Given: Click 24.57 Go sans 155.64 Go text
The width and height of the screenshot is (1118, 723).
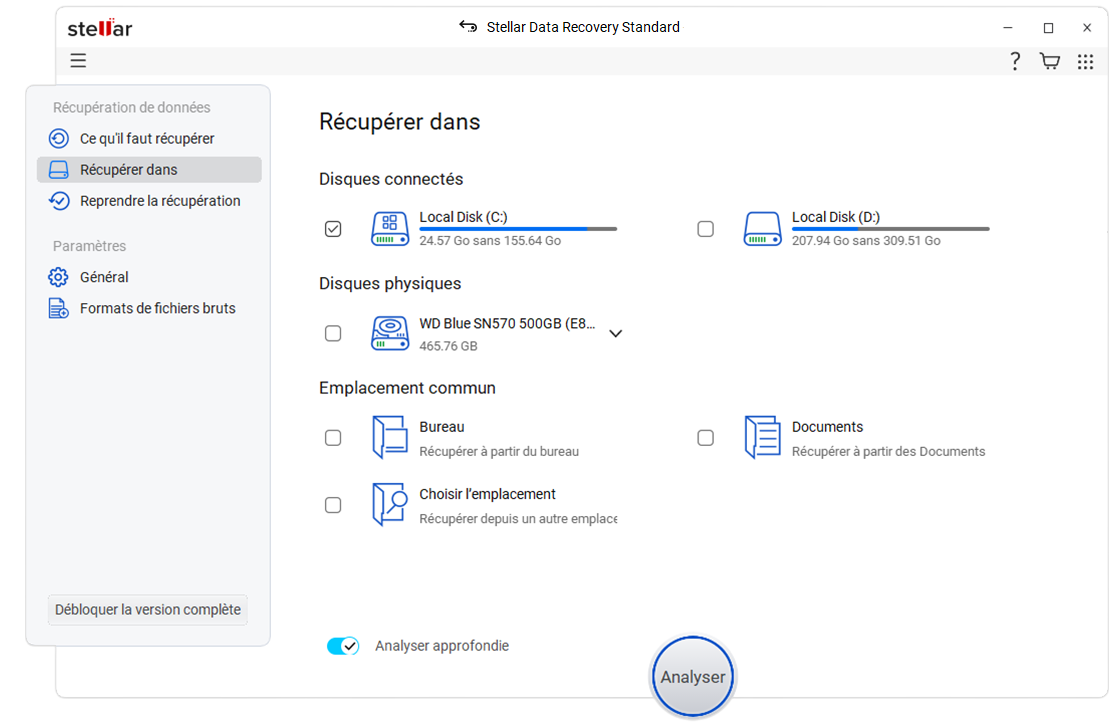Looking at the screenshot, I should [x=490, y=240].
